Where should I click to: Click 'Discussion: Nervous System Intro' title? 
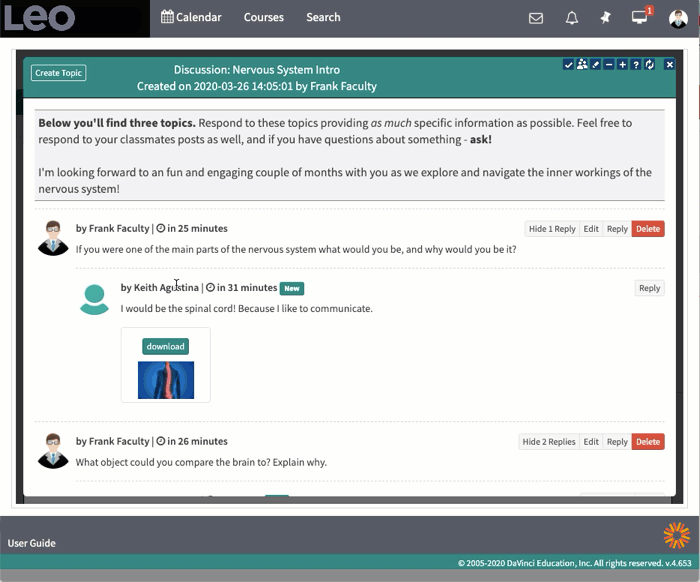tap(257, 70)
